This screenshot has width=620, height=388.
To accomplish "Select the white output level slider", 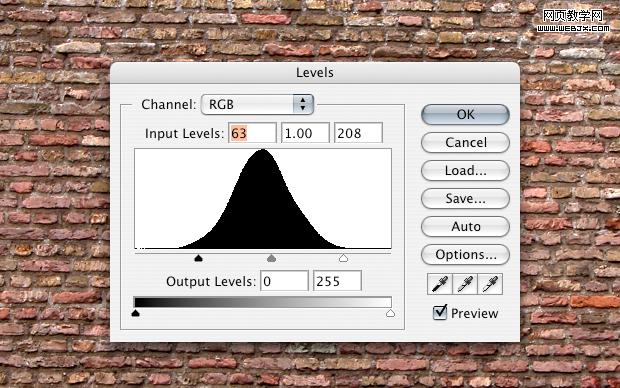I will [x=390, y=313].
